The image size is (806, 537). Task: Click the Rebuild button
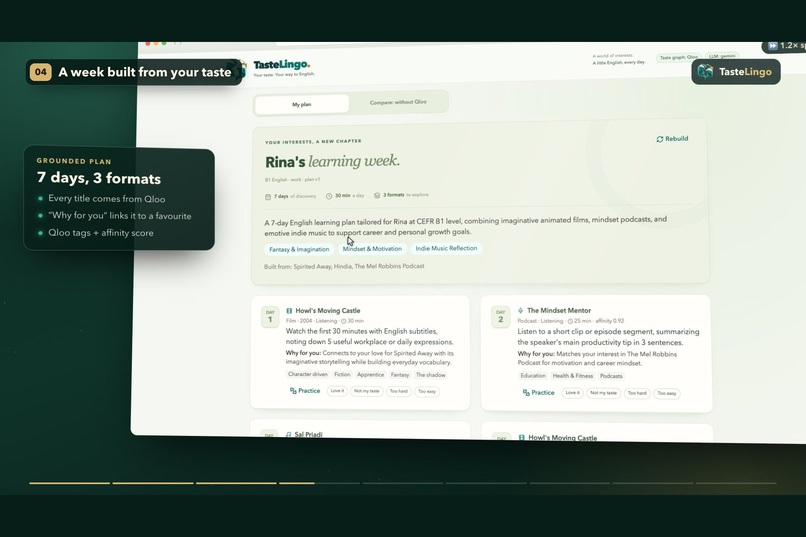pyautogui.click(x=672, y=139)
